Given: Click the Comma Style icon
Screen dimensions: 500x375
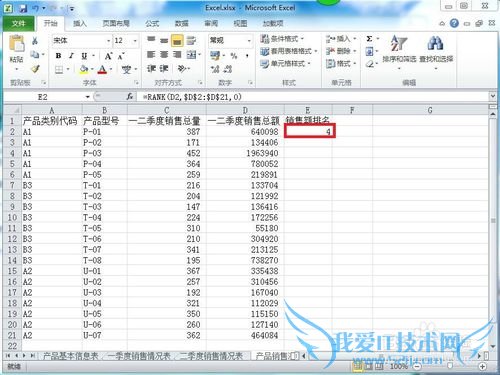Looking at the screenshot, I should [x=247, y=55].
